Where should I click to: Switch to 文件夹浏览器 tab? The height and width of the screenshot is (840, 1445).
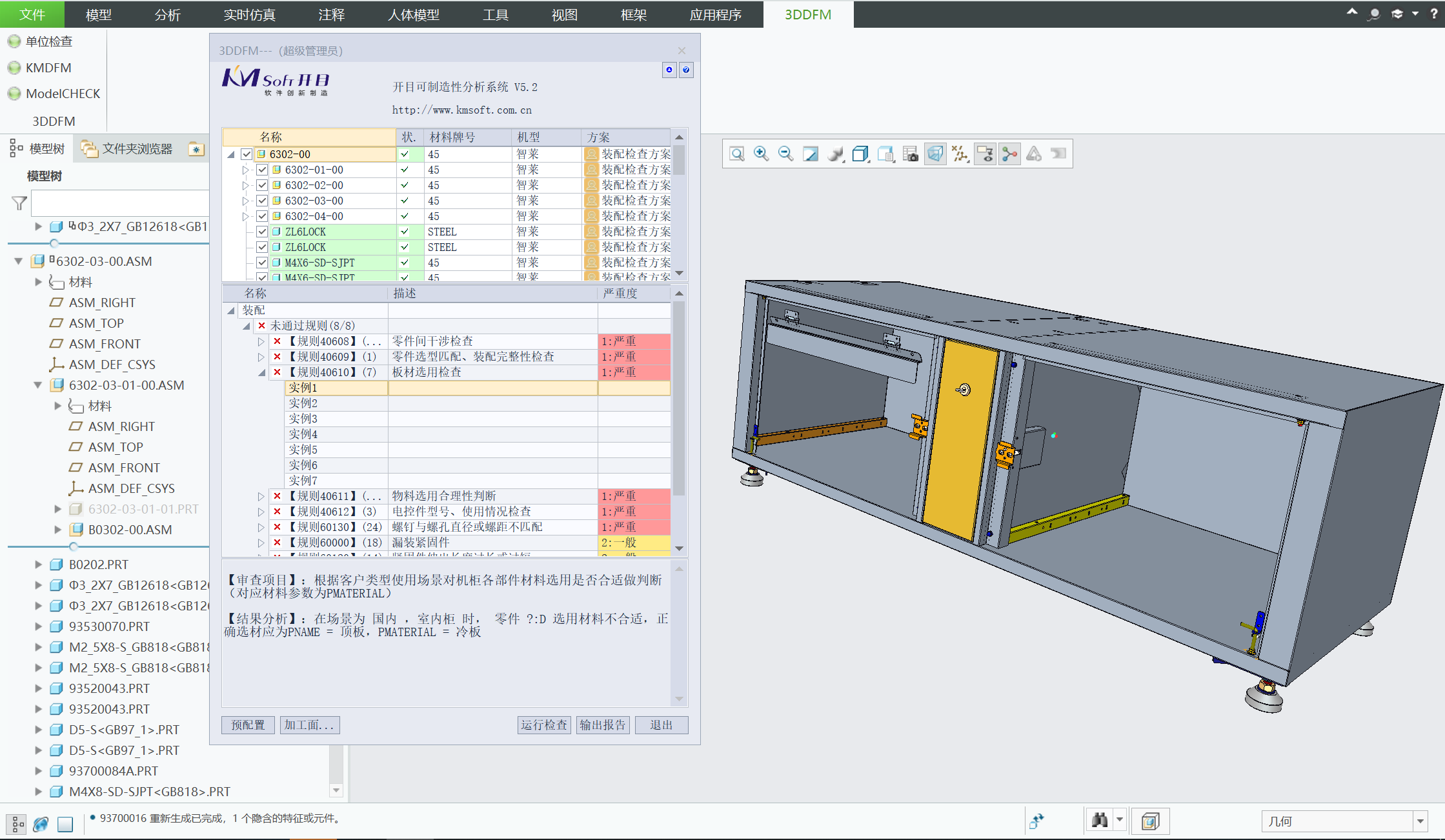[x=128, y=149]
